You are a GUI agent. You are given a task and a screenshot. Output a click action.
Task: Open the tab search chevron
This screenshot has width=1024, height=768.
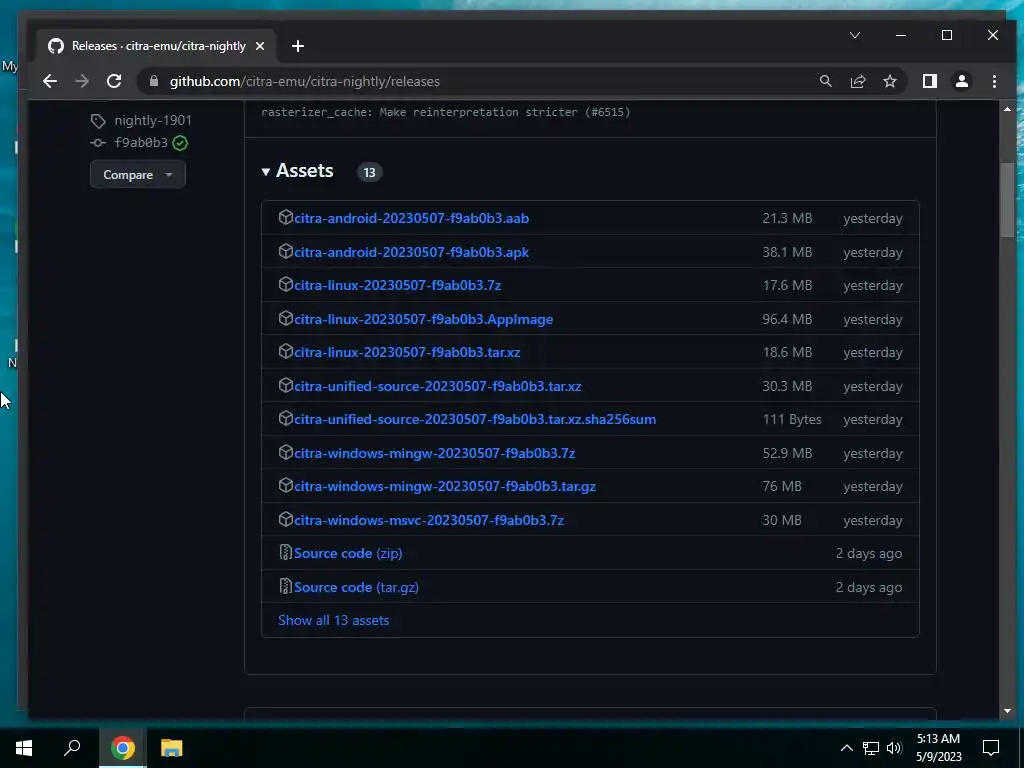pyautogui.click(x=855, y=35)
